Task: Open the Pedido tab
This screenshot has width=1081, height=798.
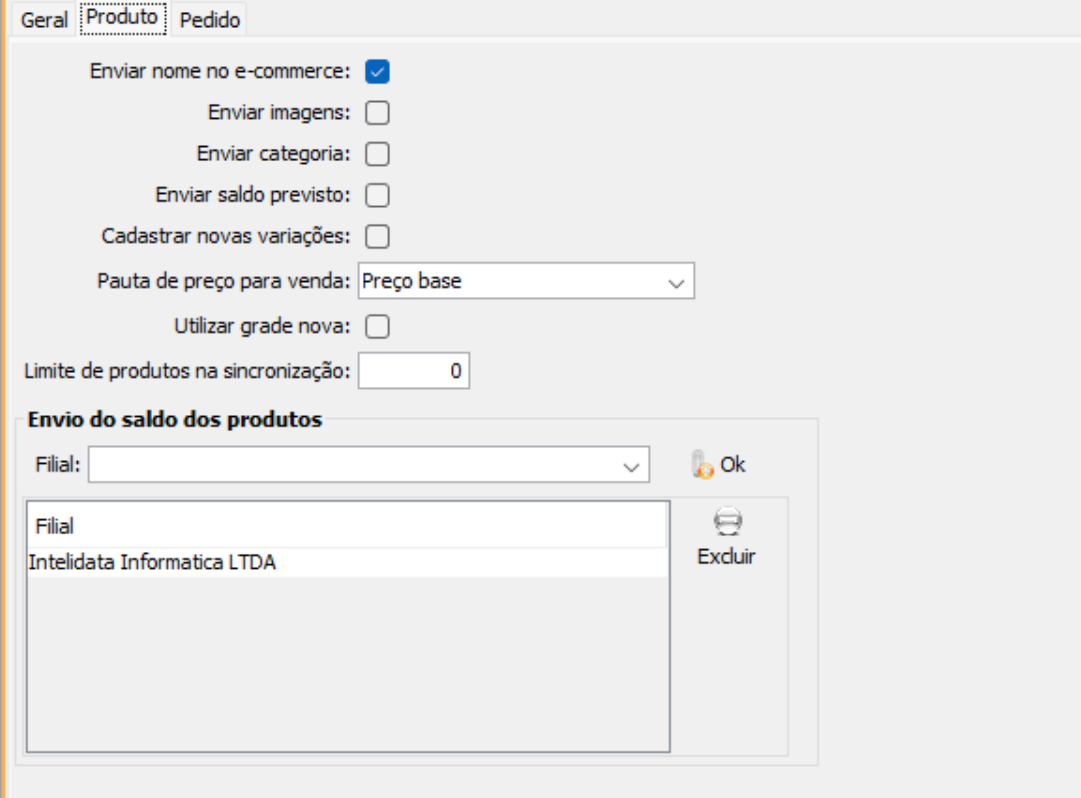Action: pos(210,20)
